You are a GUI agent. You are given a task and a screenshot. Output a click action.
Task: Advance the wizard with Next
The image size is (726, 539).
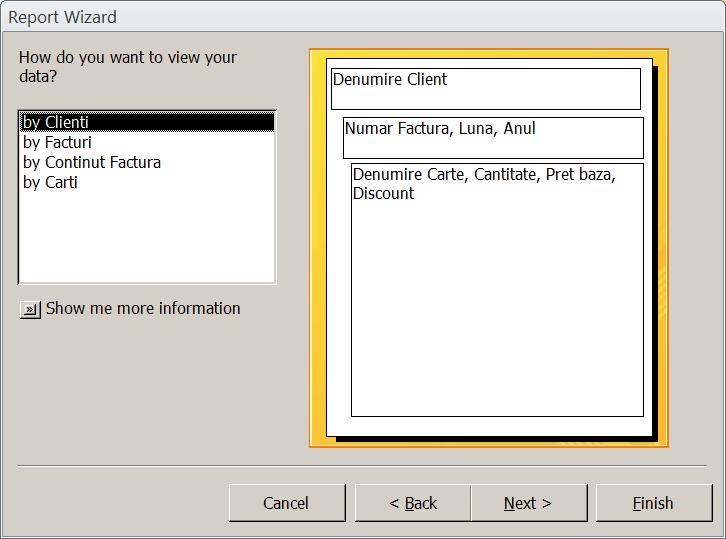point(529,503)
